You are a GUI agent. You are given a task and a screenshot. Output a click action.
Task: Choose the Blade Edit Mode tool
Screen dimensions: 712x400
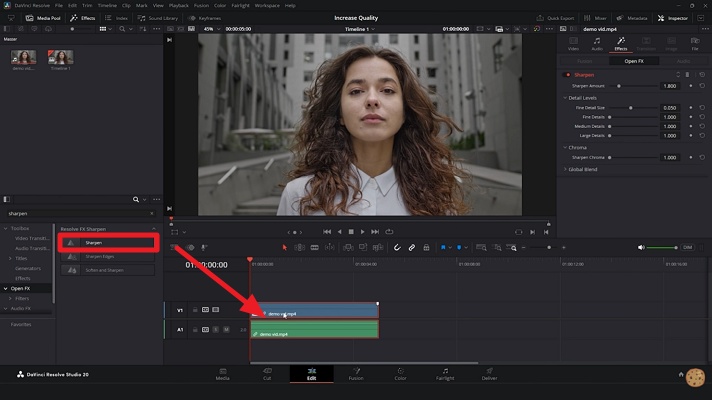tap(315, 247)
